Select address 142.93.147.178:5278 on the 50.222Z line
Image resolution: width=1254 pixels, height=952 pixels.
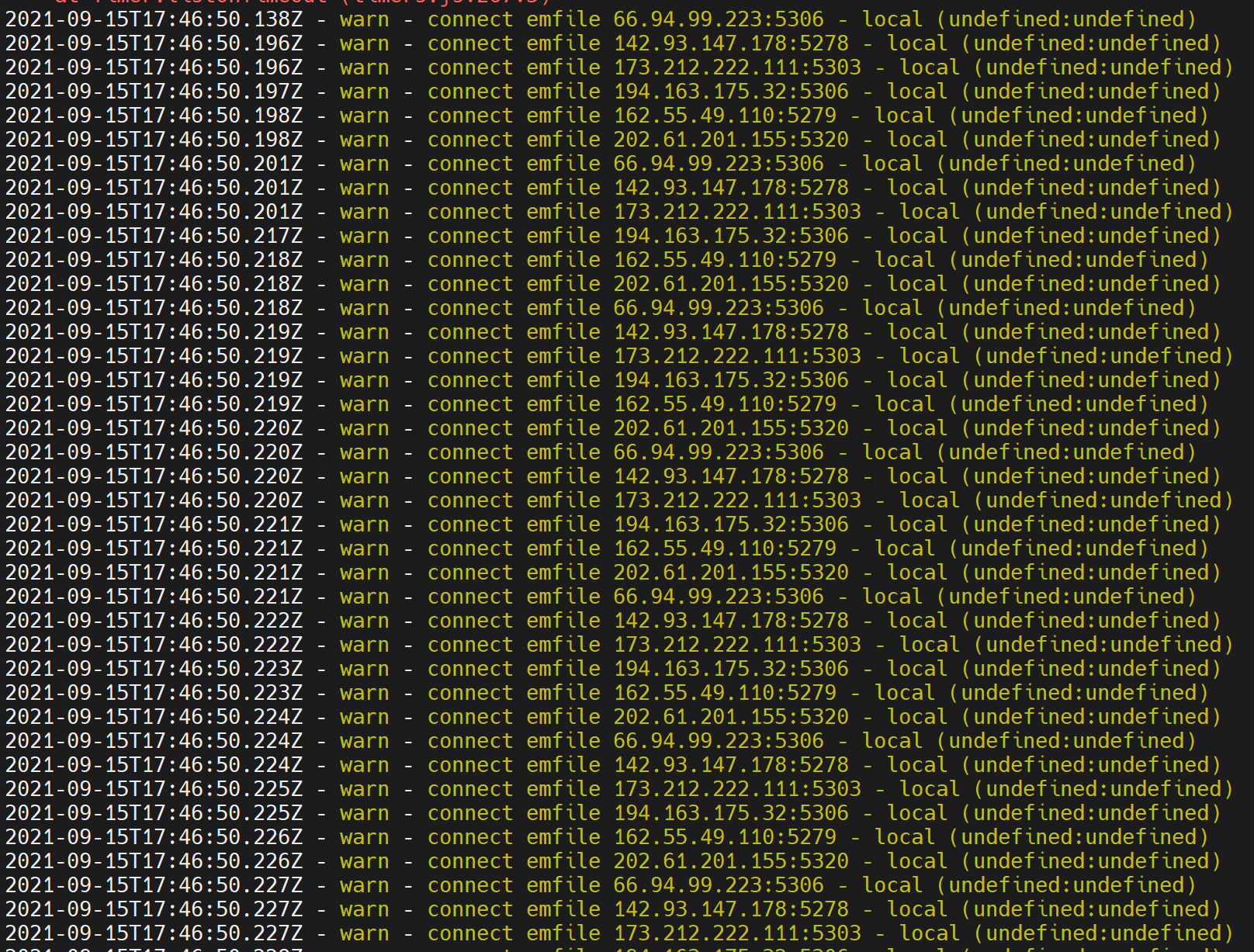pyautogui.click(x=731, y=621)
